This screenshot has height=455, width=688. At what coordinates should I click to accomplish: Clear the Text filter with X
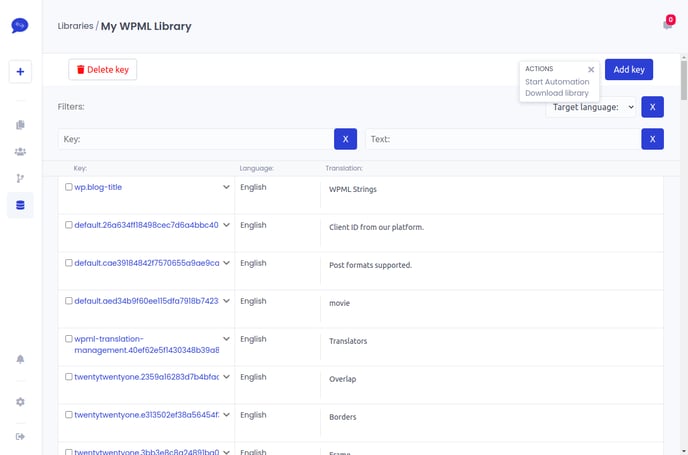[x=652, y=139]
